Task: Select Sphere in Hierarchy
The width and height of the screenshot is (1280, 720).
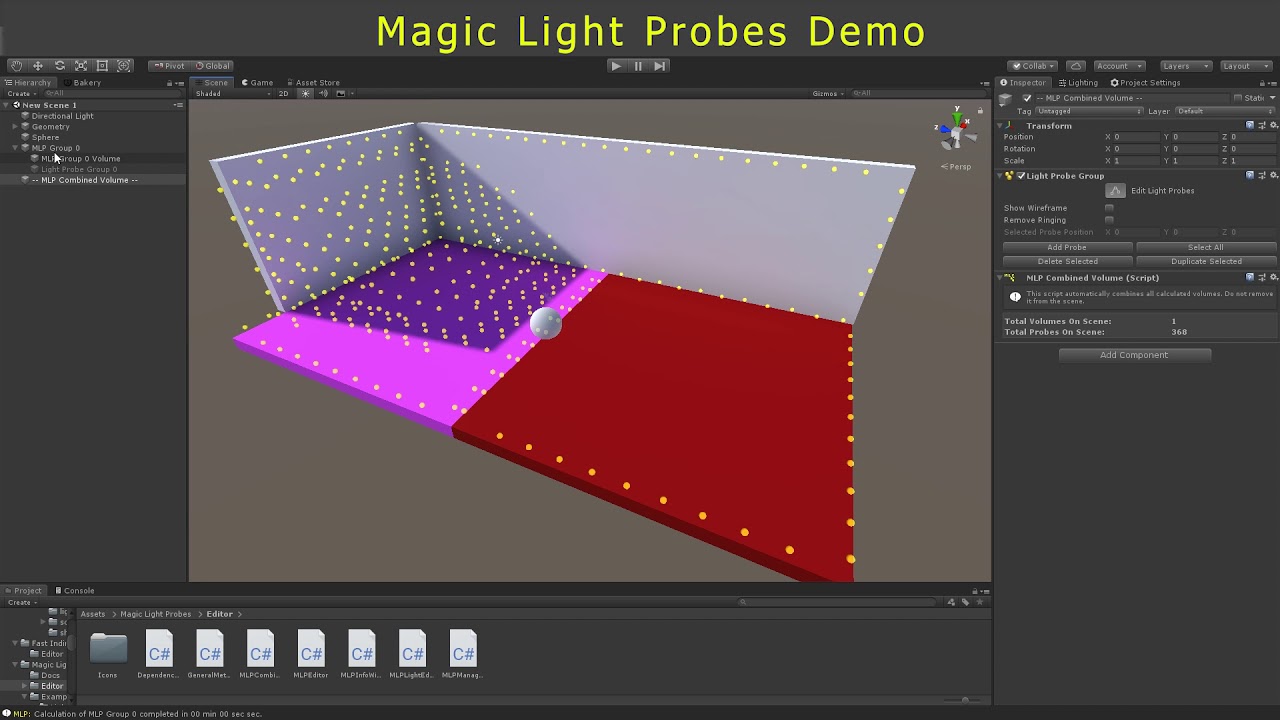Action: (45, 138)
